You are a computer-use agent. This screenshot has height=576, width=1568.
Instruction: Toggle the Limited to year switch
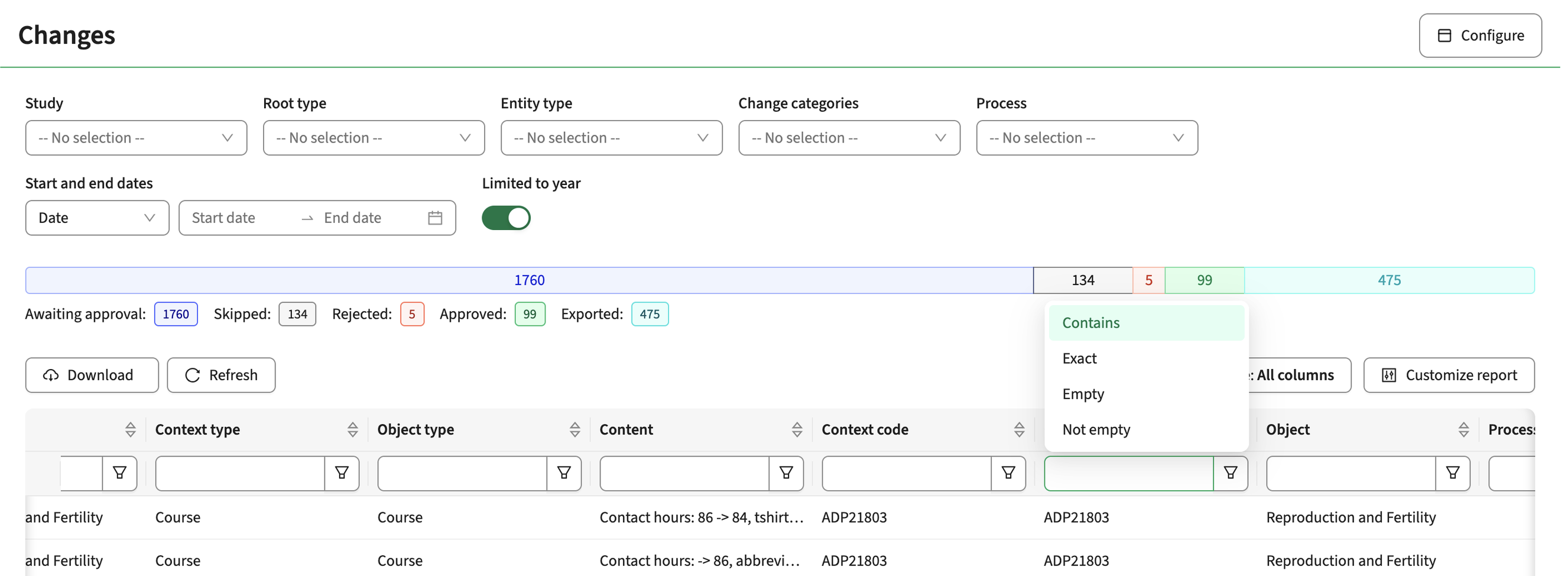click(x=506, y=218)
